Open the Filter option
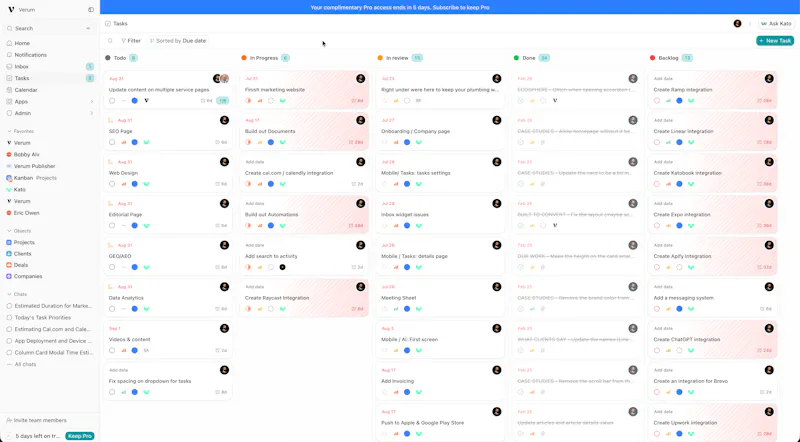 click(x=131, y=41)
